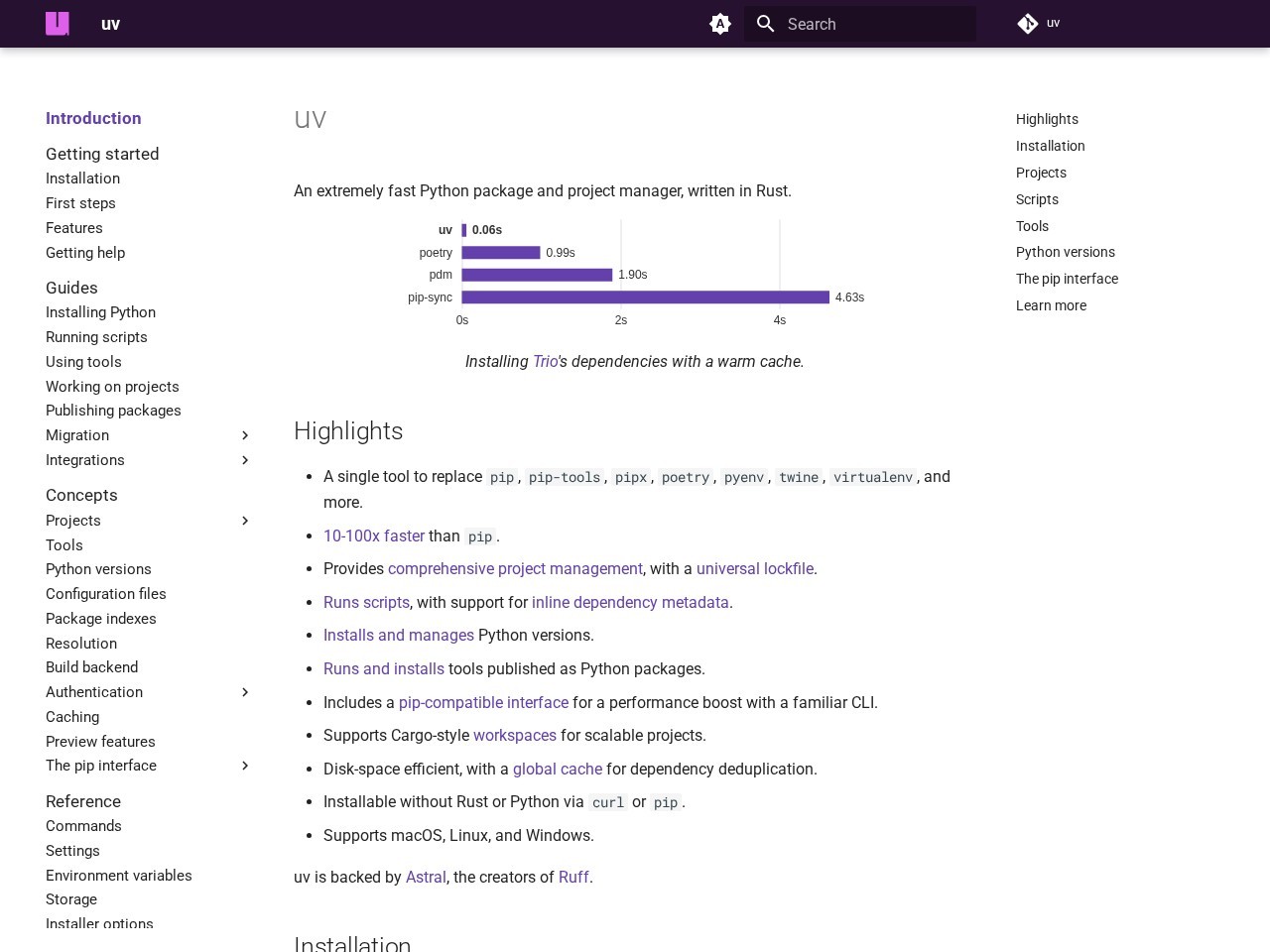
Task: Follow the Runs scripts link
Action: pyautogui.click(x=366, y=602)
